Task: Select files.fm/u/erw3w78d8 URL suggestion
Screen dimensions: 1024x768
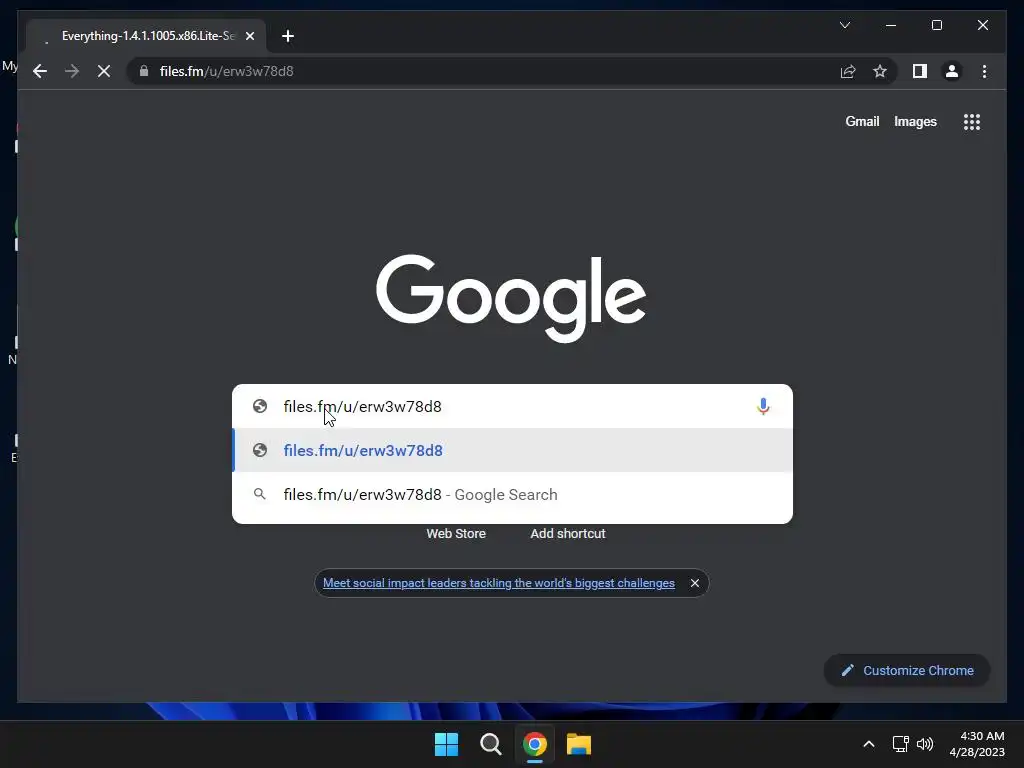Action: click(x=513, y=451)
